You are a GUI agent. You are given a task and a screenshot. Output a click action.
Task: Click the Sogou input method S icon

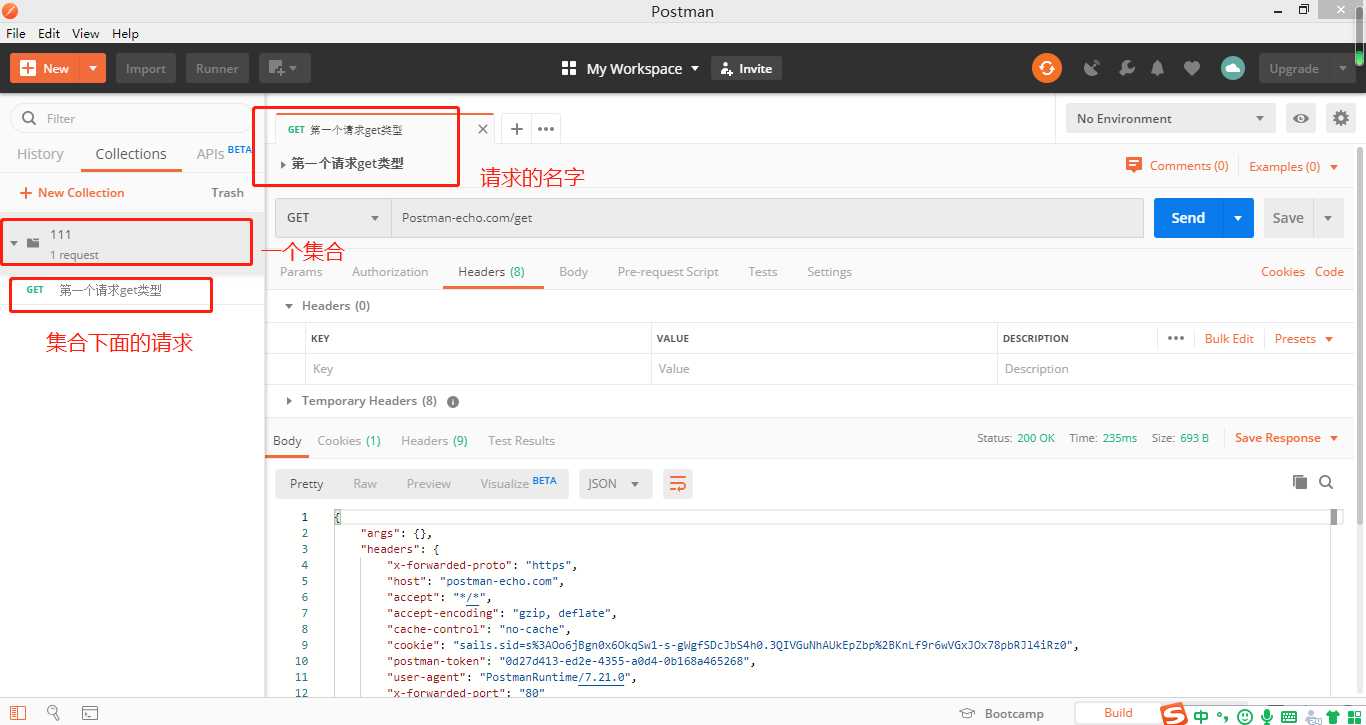coord(1174,715)
